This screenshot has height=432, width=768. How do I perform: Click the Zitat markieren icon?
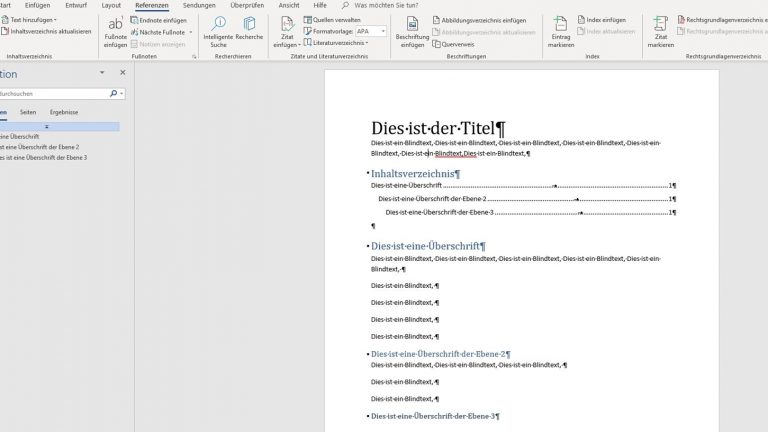click(x=660, y=24)
